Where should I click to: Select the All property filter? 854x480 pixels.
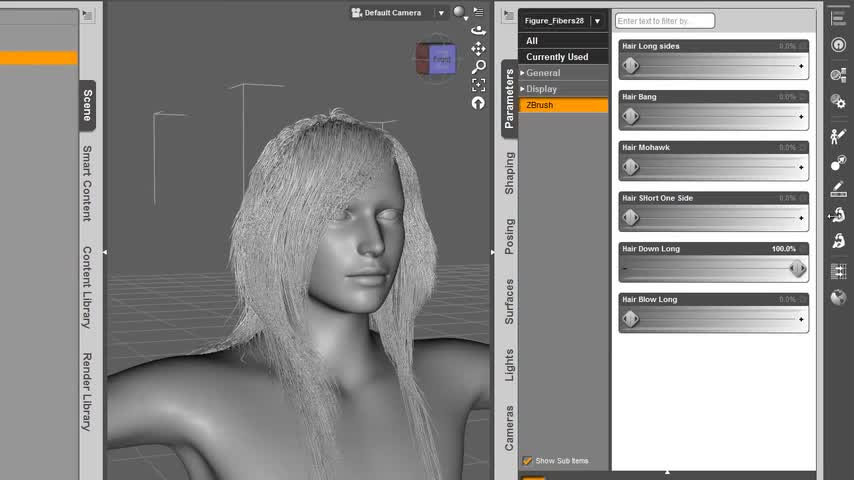pyautogui.click(x=563, y=41)
